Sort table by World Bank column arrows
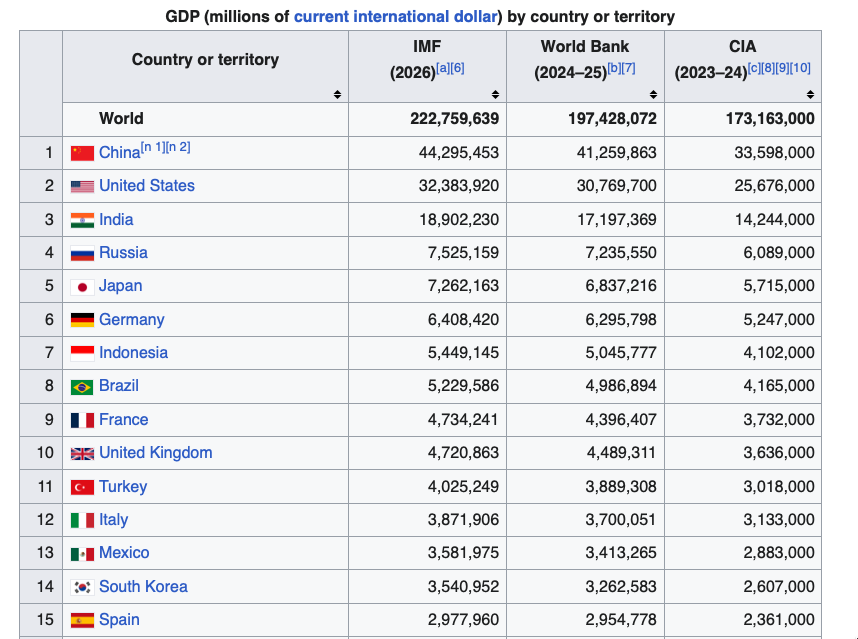The height and width of the screenshot is (639, 858). coord(653,95)
